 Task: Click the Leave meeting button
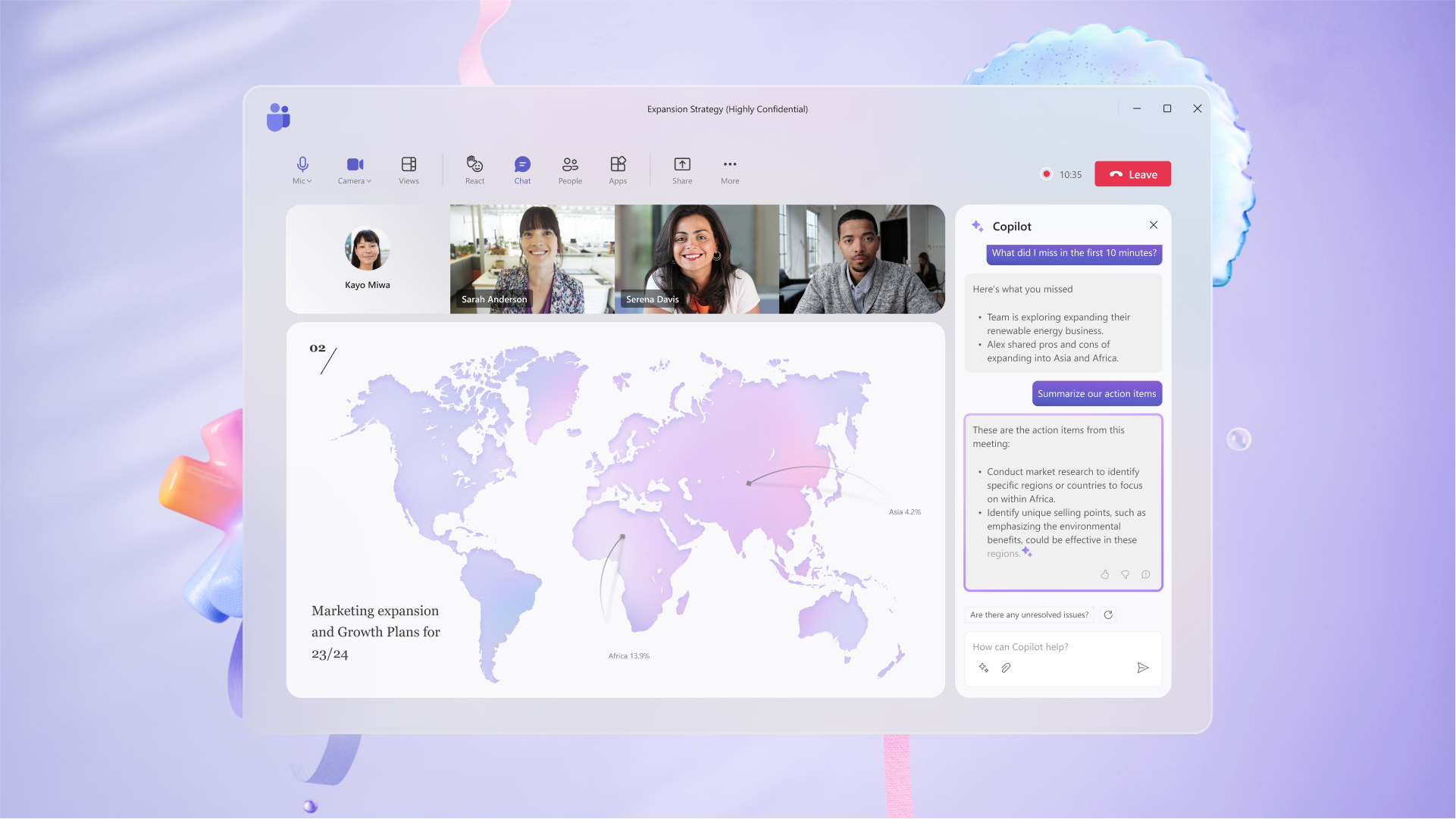click(x=1133, y=174)
